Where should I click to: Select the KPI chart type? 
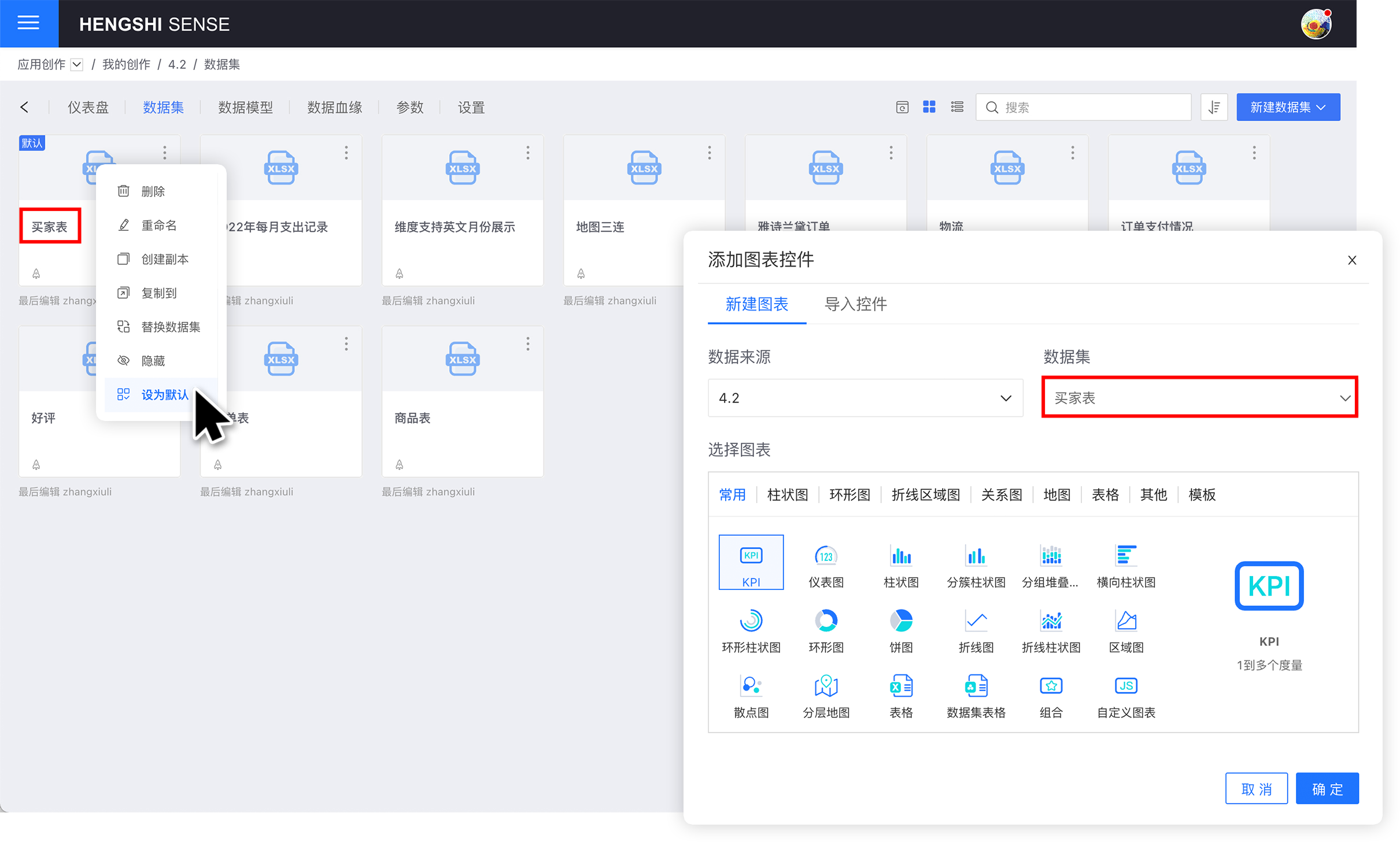click(751, 562)
